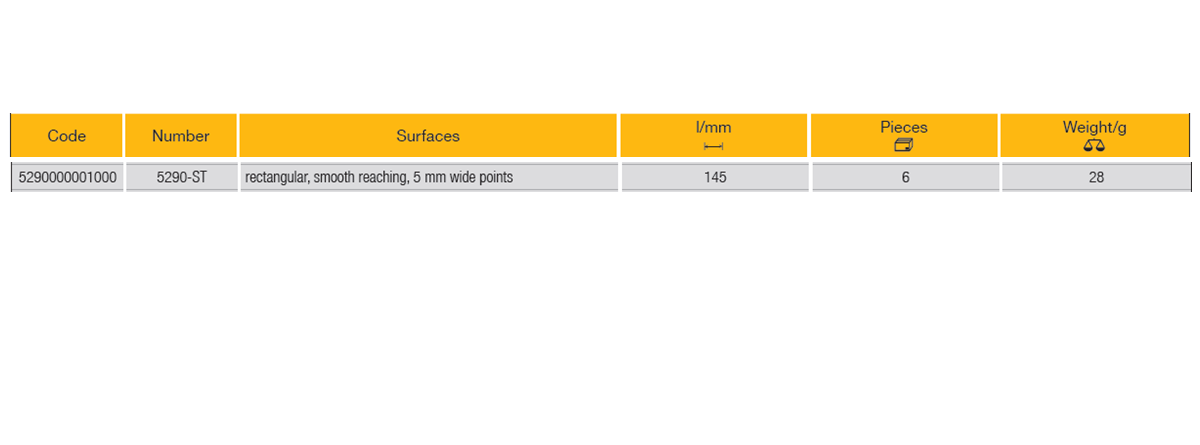Click the balance scale icon under Weight/g
Image resolution: width=1200 pixels, height=445 pixels.
pos(1094,146)
